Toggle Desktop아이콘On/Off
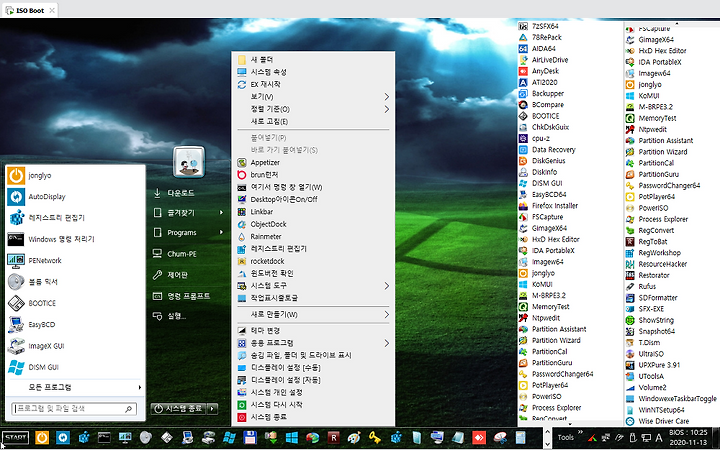720x450 pixels. tap(313, 199)
